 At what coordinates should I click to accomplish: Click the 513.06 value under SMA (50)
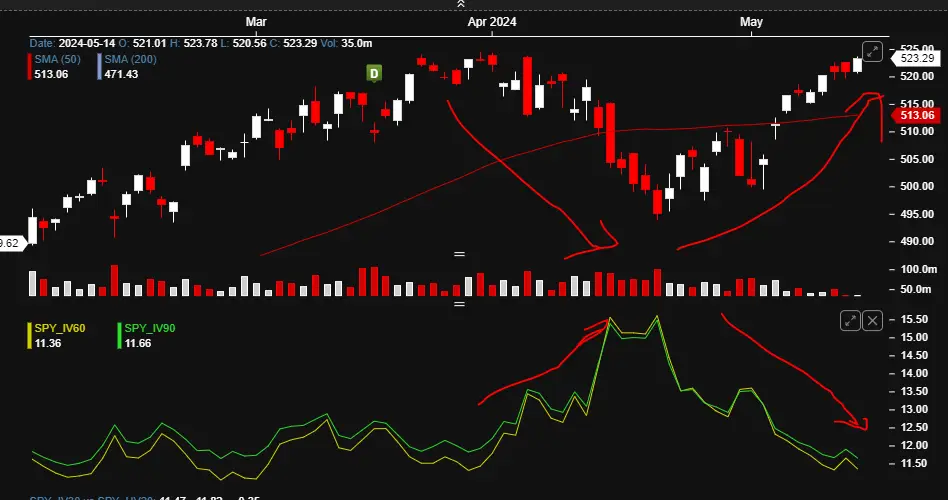pyautogui.click(x=51, y=74)
